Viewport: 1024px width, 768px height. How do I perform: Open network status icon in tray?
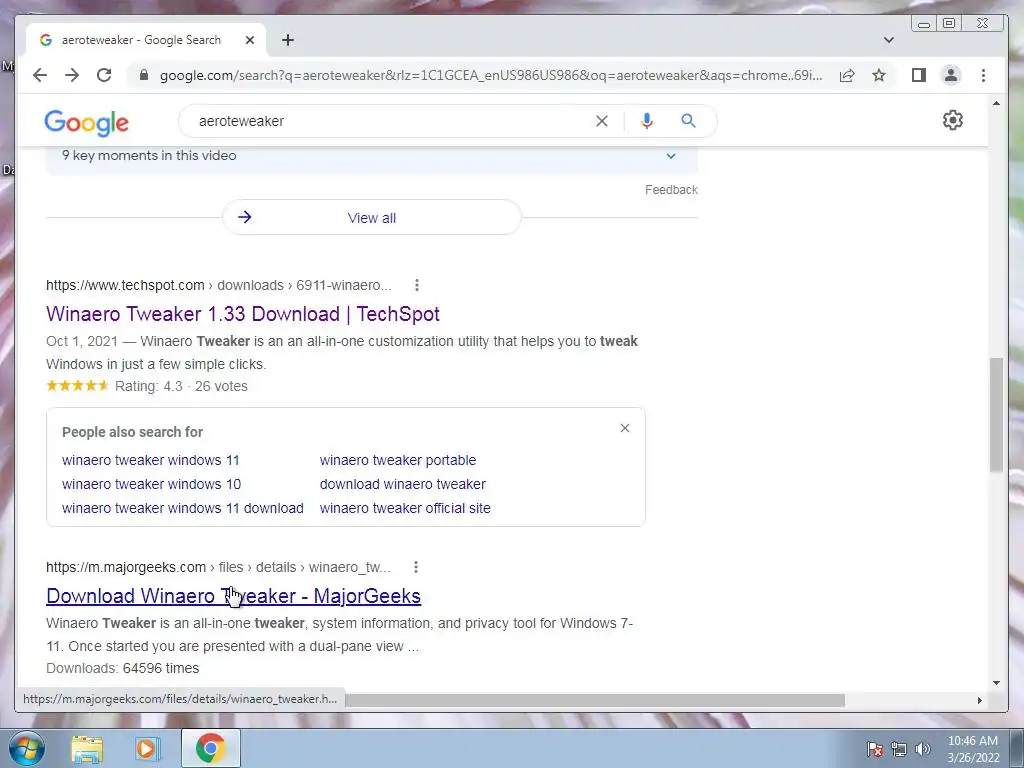(899, 749)
